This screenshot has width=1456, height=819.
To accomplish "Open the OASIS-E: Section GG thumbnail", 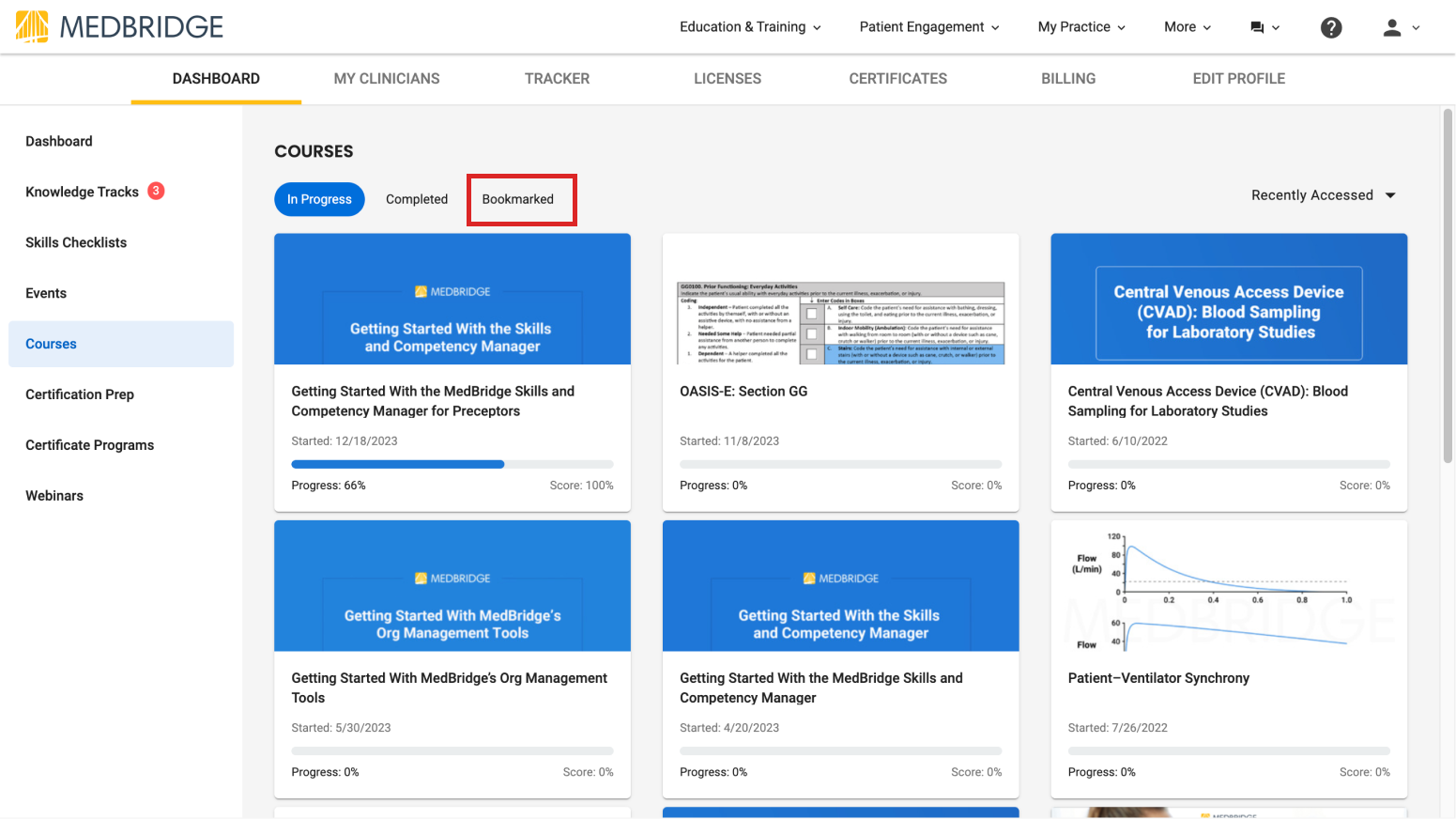I will pyautogui.click(x=841, y=299).
